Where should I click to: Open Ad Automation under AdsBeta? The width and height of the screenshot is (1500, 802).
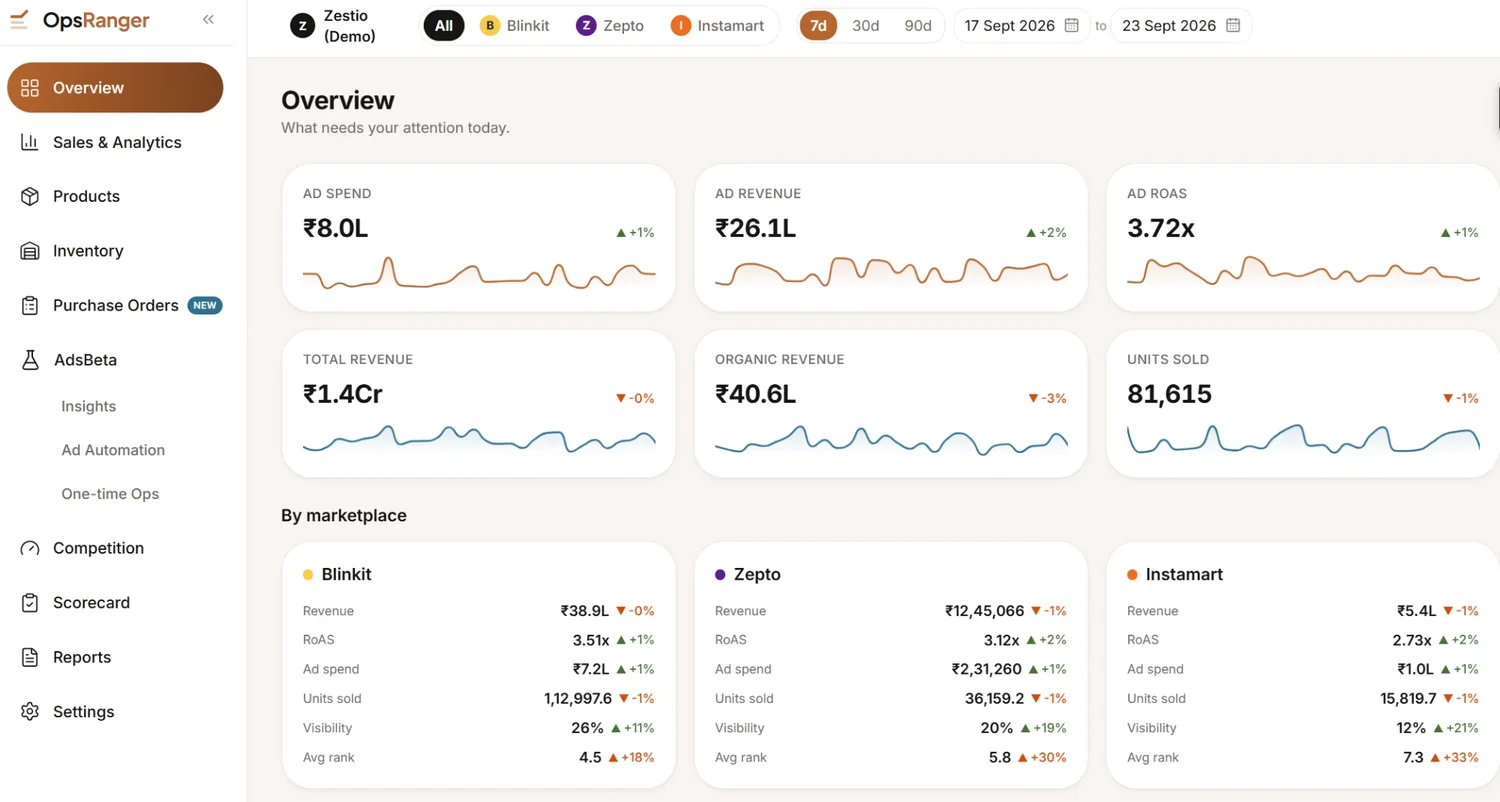(x=113, y=450)
